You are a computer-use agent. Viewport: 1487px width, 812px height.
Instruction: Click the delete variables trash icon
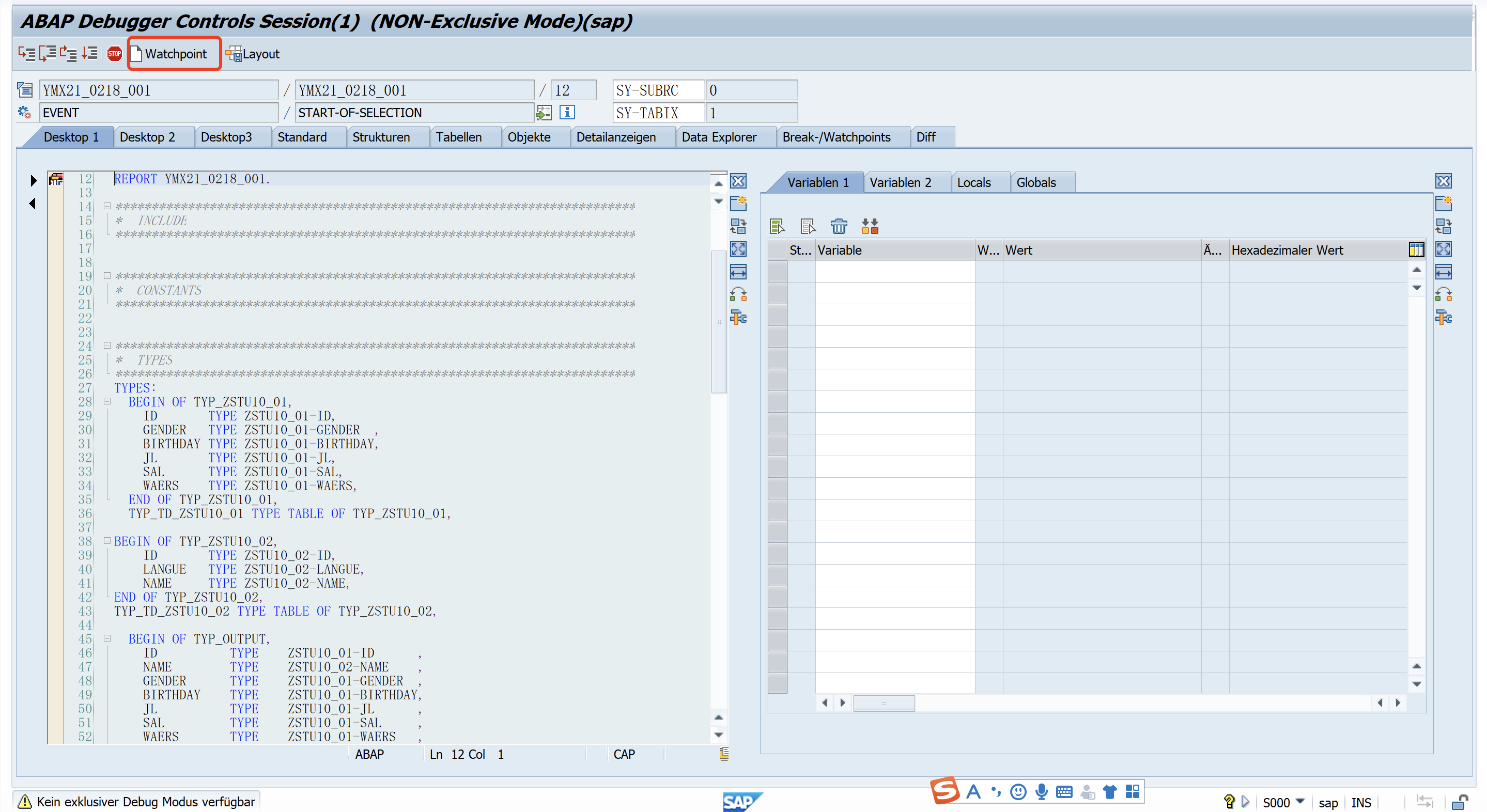[x=839, y=226]
